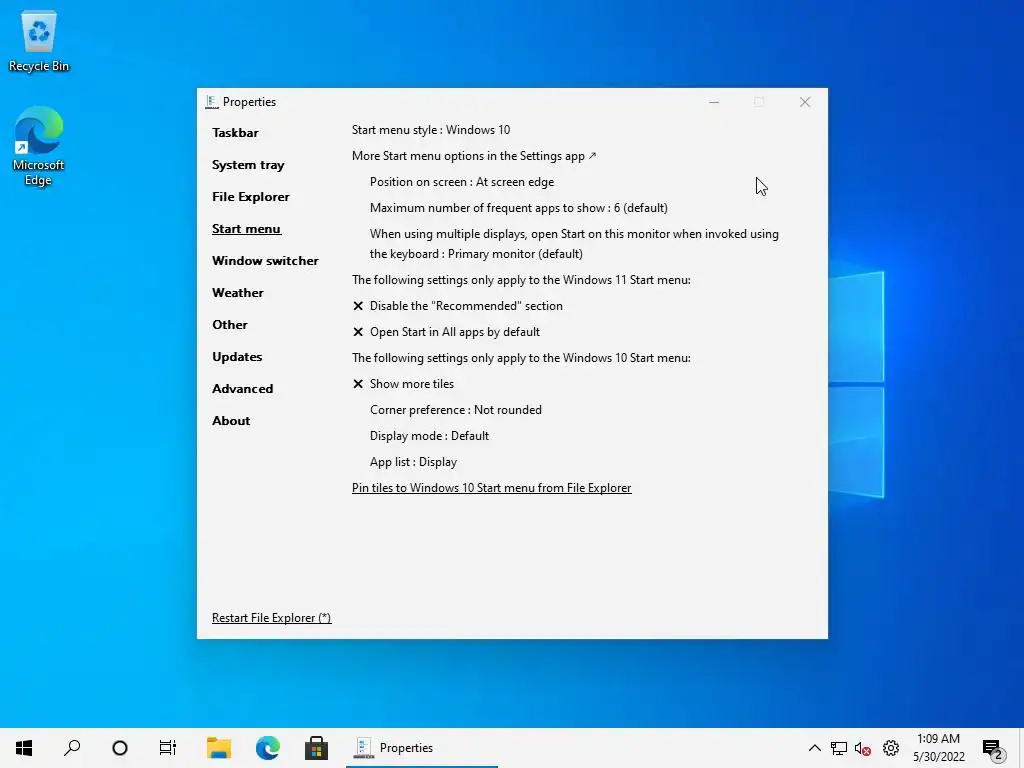The height and width of the screenshot is (768, 1024).
Task: Select Microsoft Edge desktop shortcut
Action: pyautogui.click(x=39, y=146)
